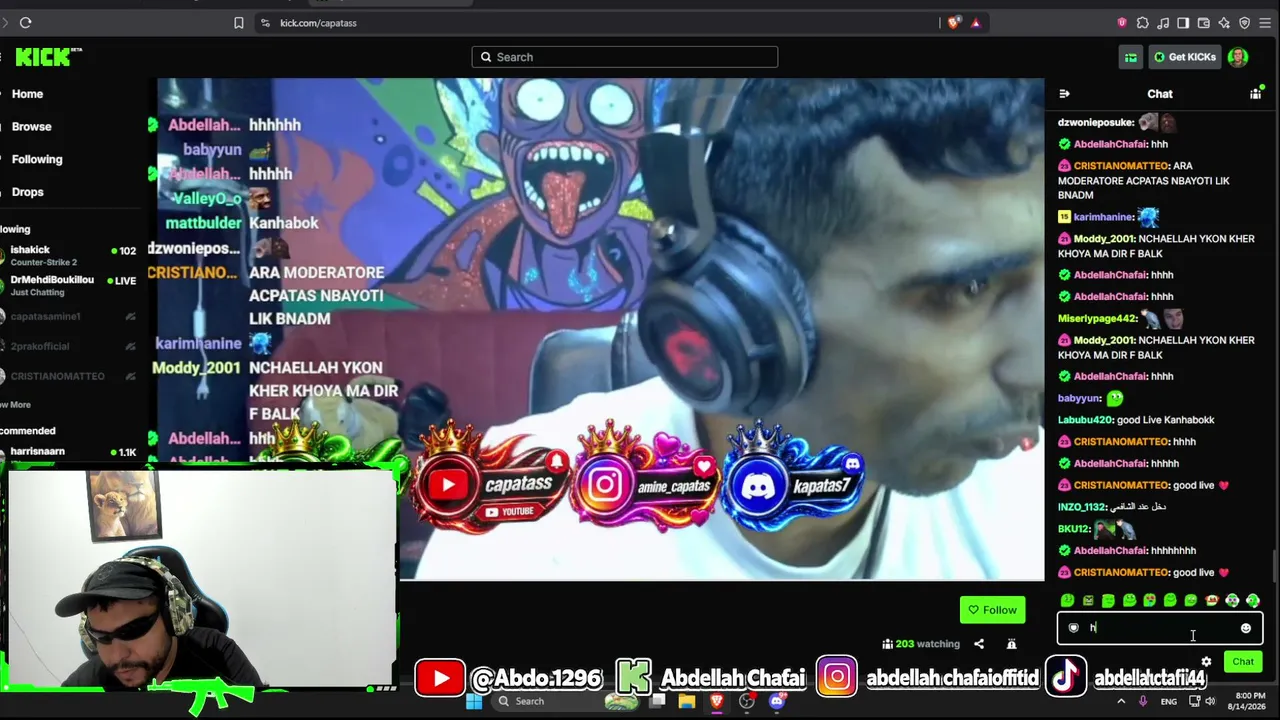Open the OBS Studio taskbar icon
The width and height of the screenshot is (1280, 720).
point(747,702)
